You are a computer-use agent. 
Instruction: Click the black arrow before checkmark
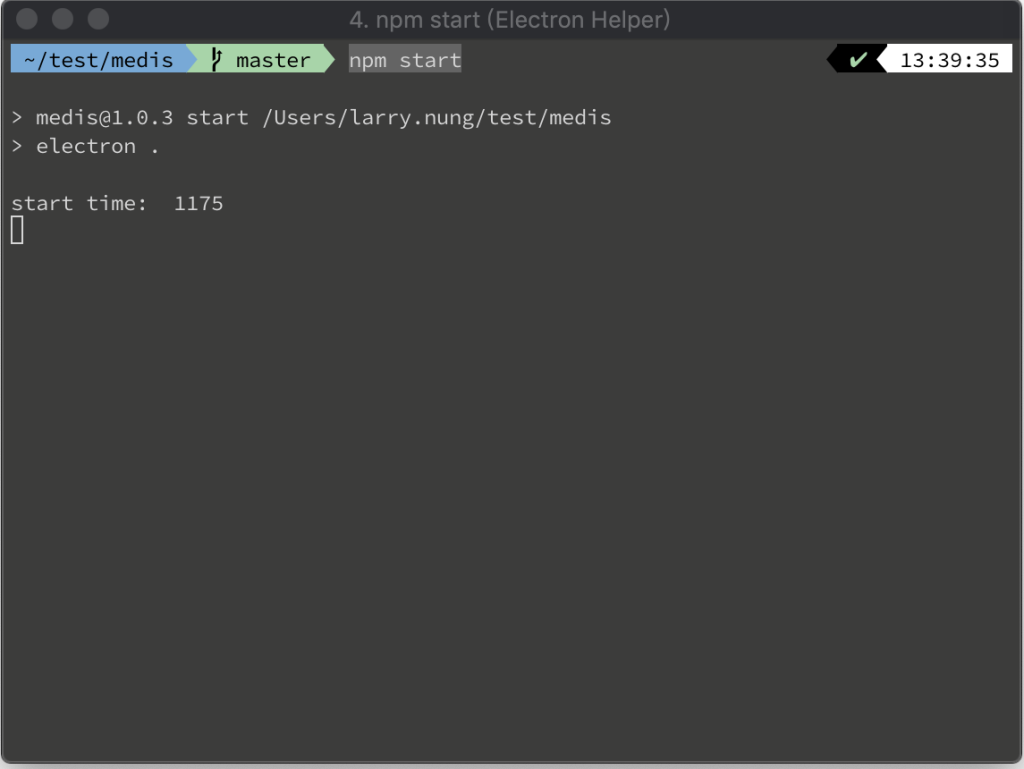point(834,59)
